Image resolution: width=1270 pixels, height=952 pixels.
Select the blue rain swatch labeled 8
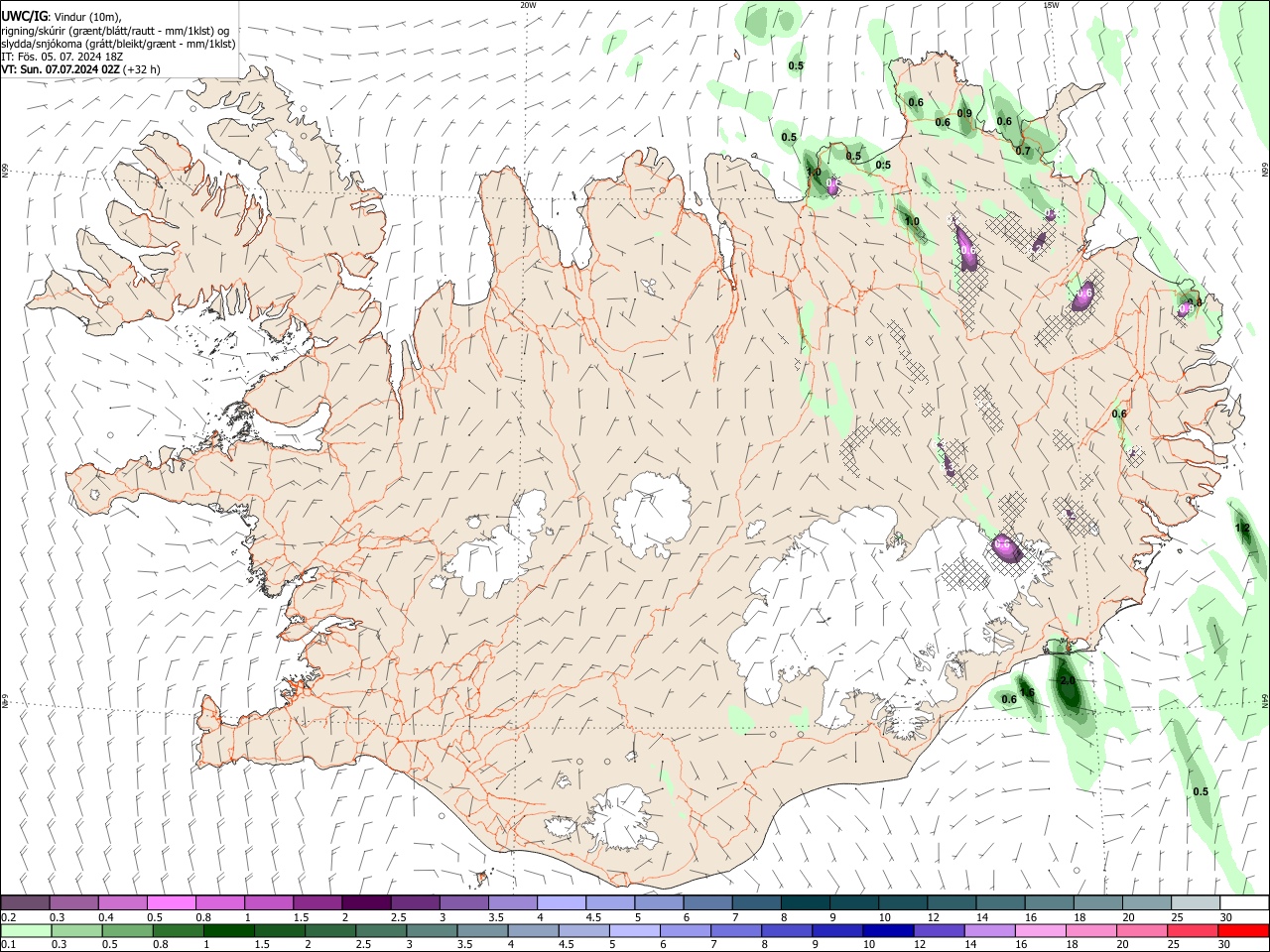pos(786,930)
